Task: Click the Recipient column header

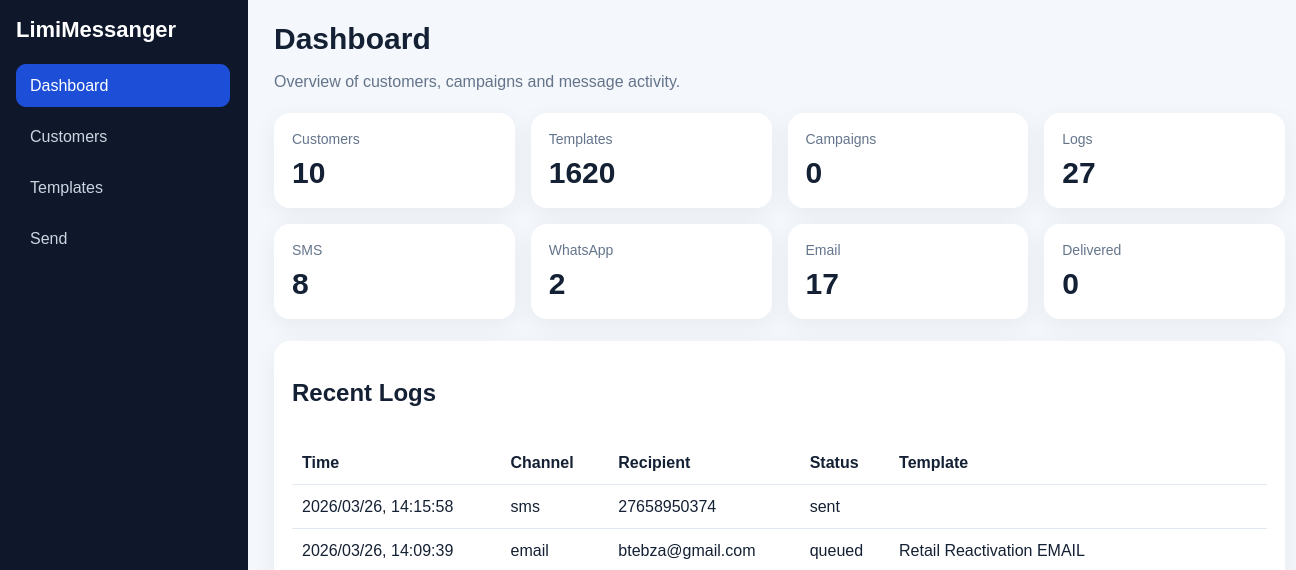Action: [654, 463]
